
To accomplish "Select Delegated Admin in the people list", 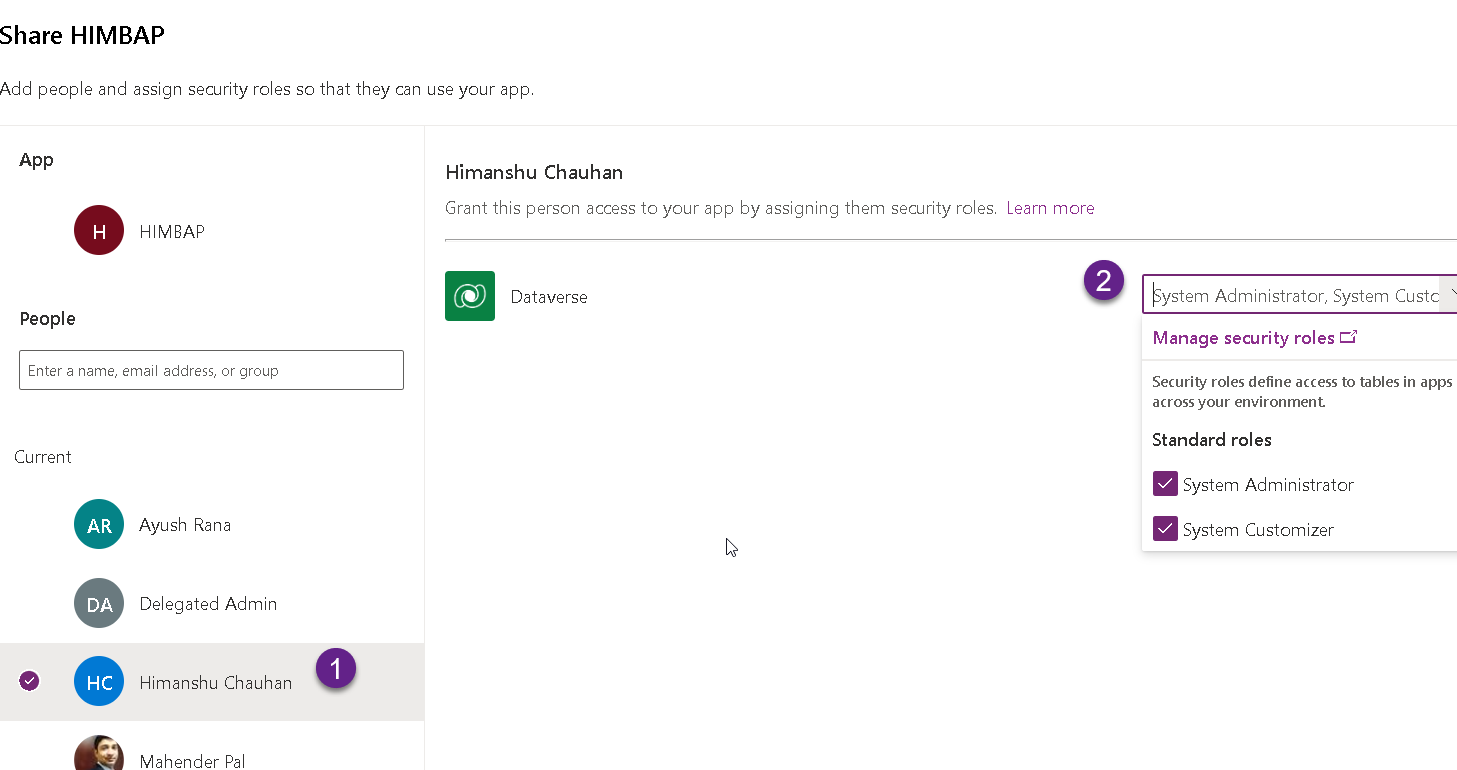I will pyautogui.click(x=208, y=604).
